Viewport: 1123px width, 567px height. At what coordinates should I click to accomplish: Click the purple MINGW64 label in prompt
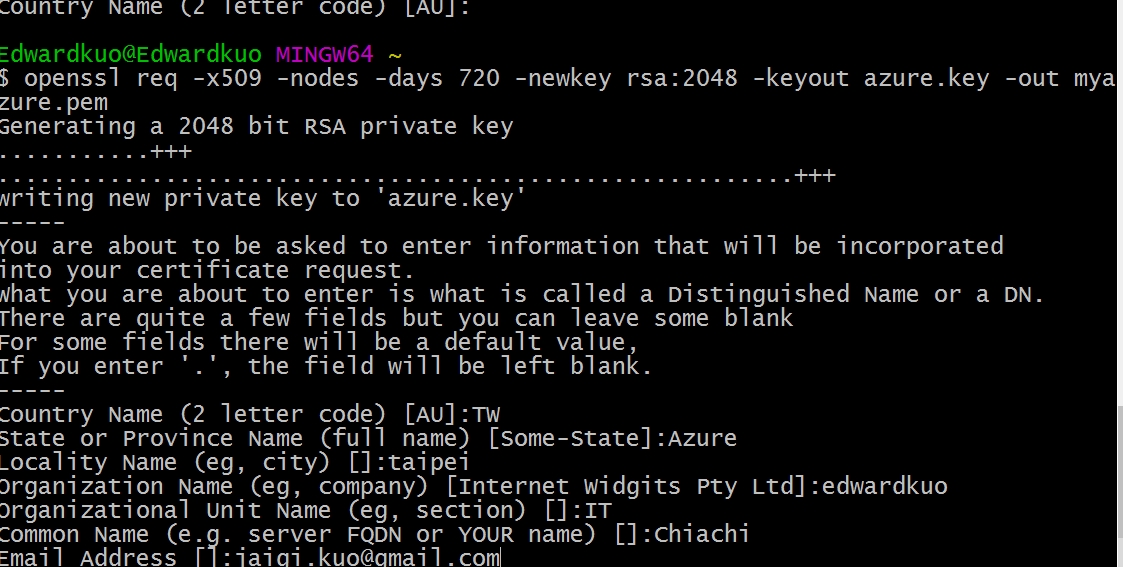click(x=324, y=54)
